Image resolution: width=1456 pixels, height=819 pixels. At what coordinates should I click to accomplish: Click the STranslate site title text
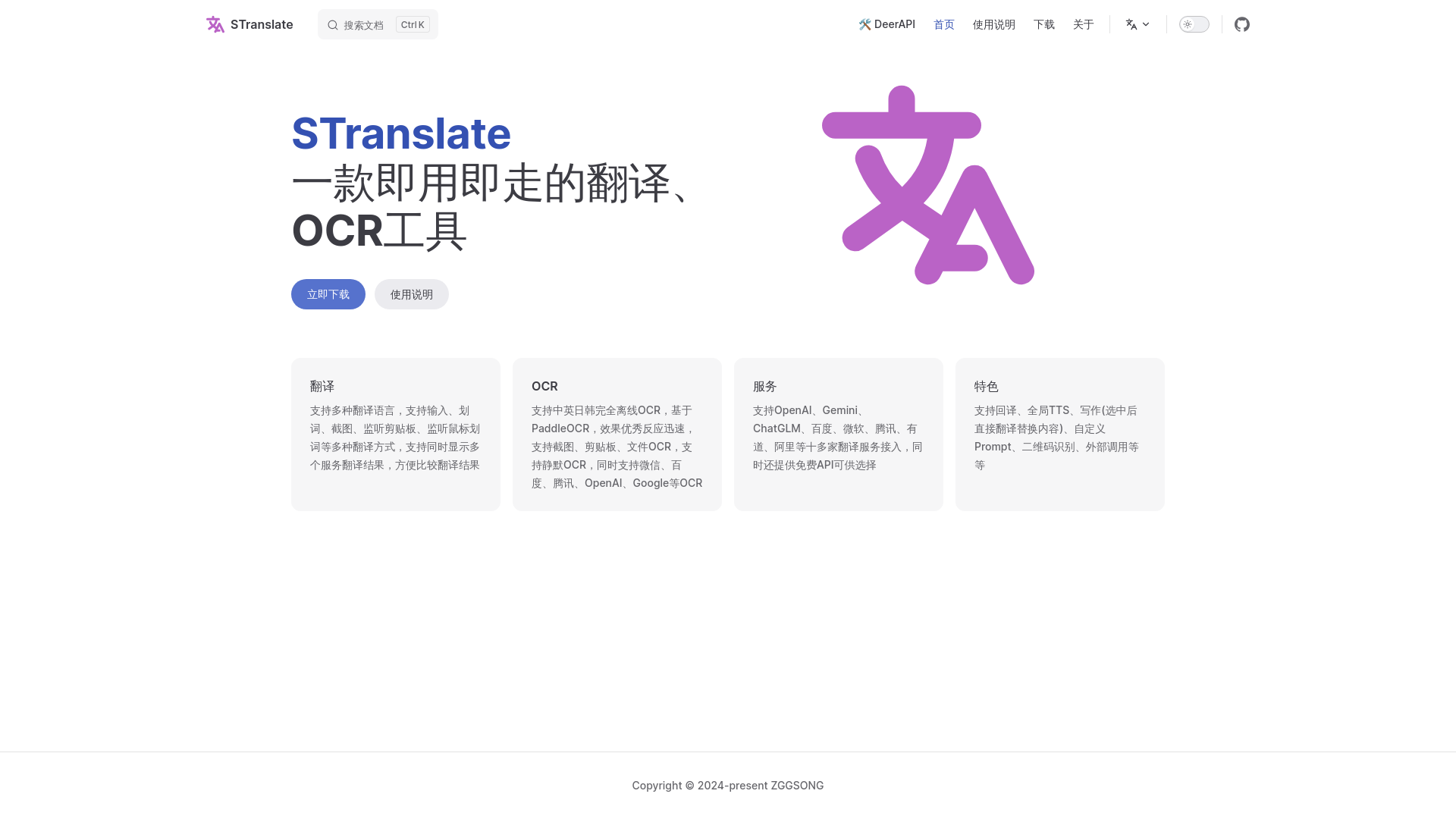tap(262, 24)
